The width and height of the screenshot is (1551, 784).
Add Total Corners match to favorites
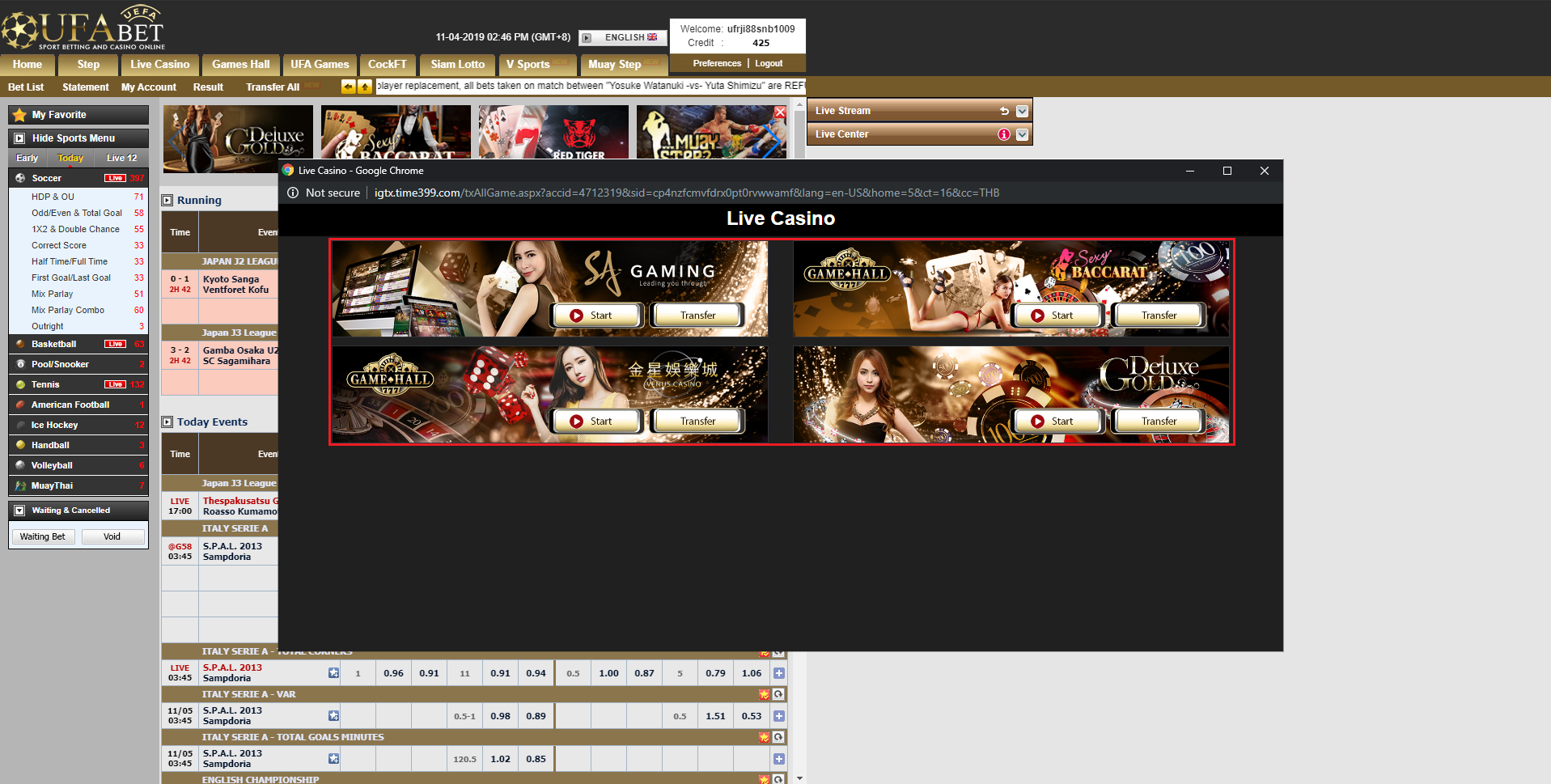click(333, 673)
